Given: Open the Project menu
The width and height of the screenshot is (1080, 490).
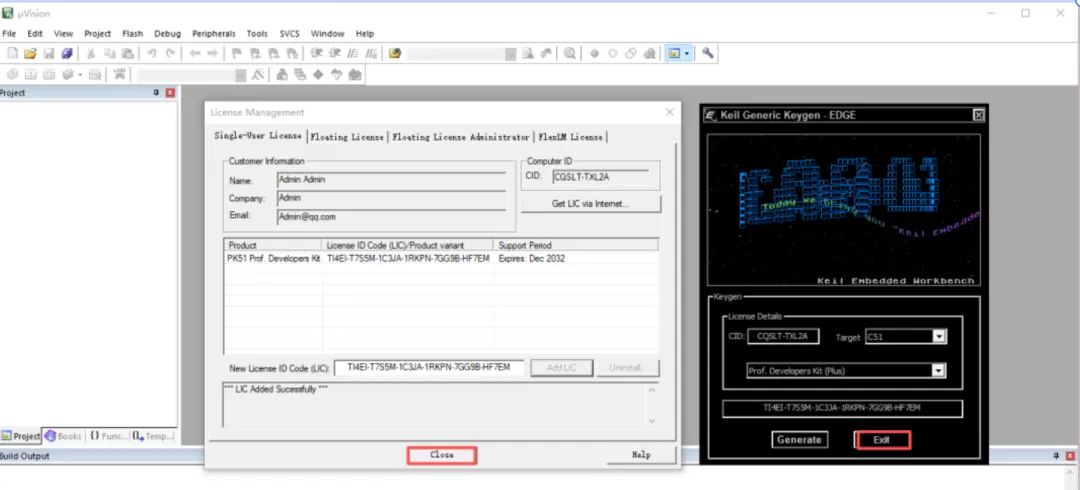Looking at the screenshot, I should pyautogui.click(x=97, y=33).
